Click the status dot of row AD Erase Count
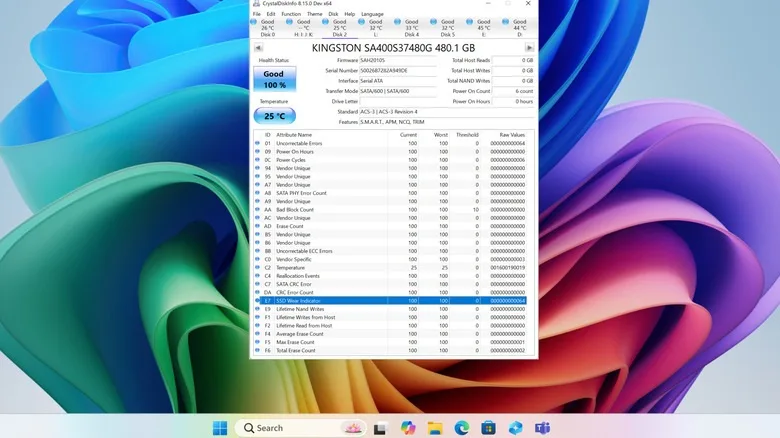Screen dimensions: 780x438 (257, 226)
